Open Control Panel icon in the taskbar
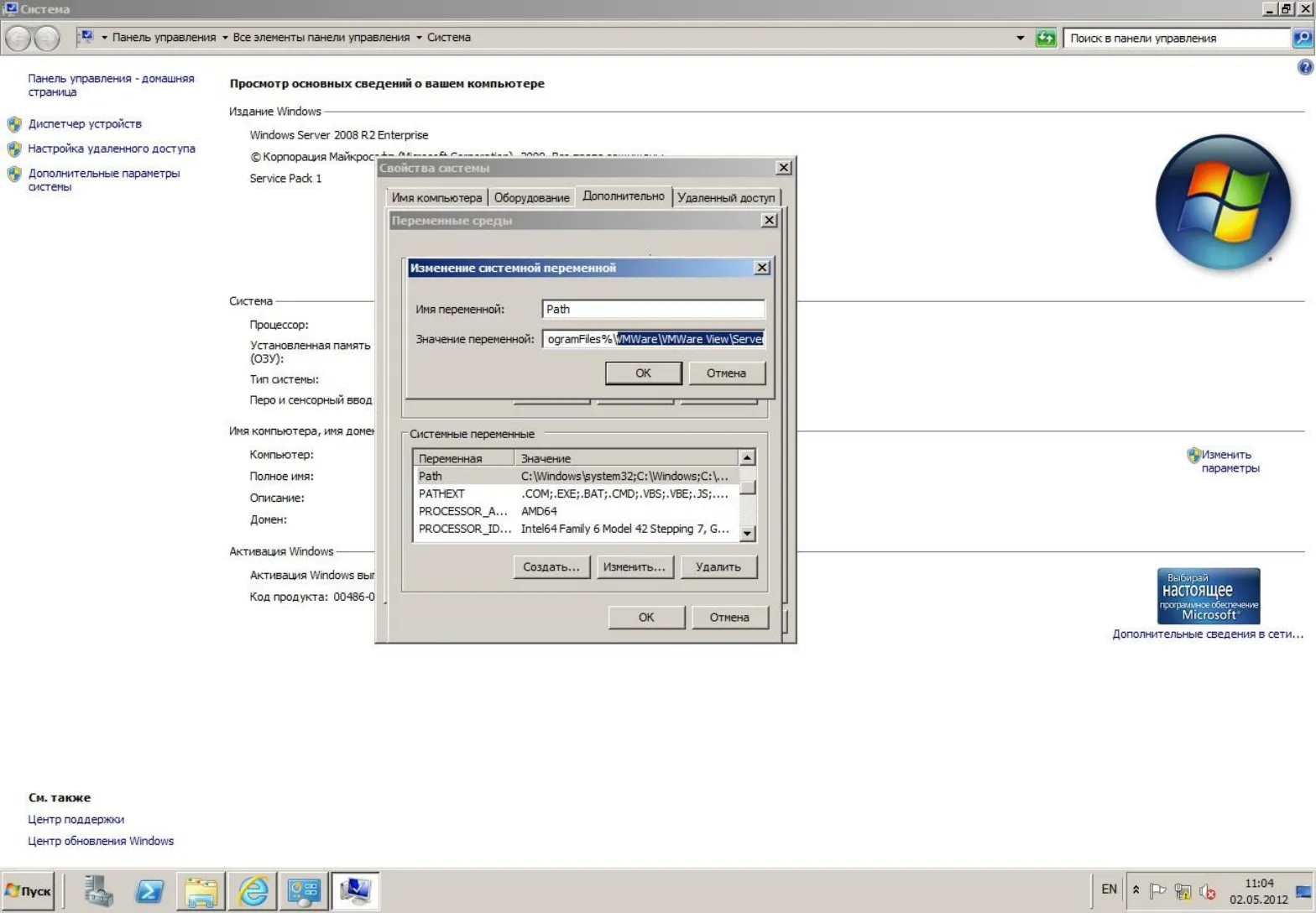Image resolution: width=1316 pixels, height=913 pixels. tap(303, 891)
